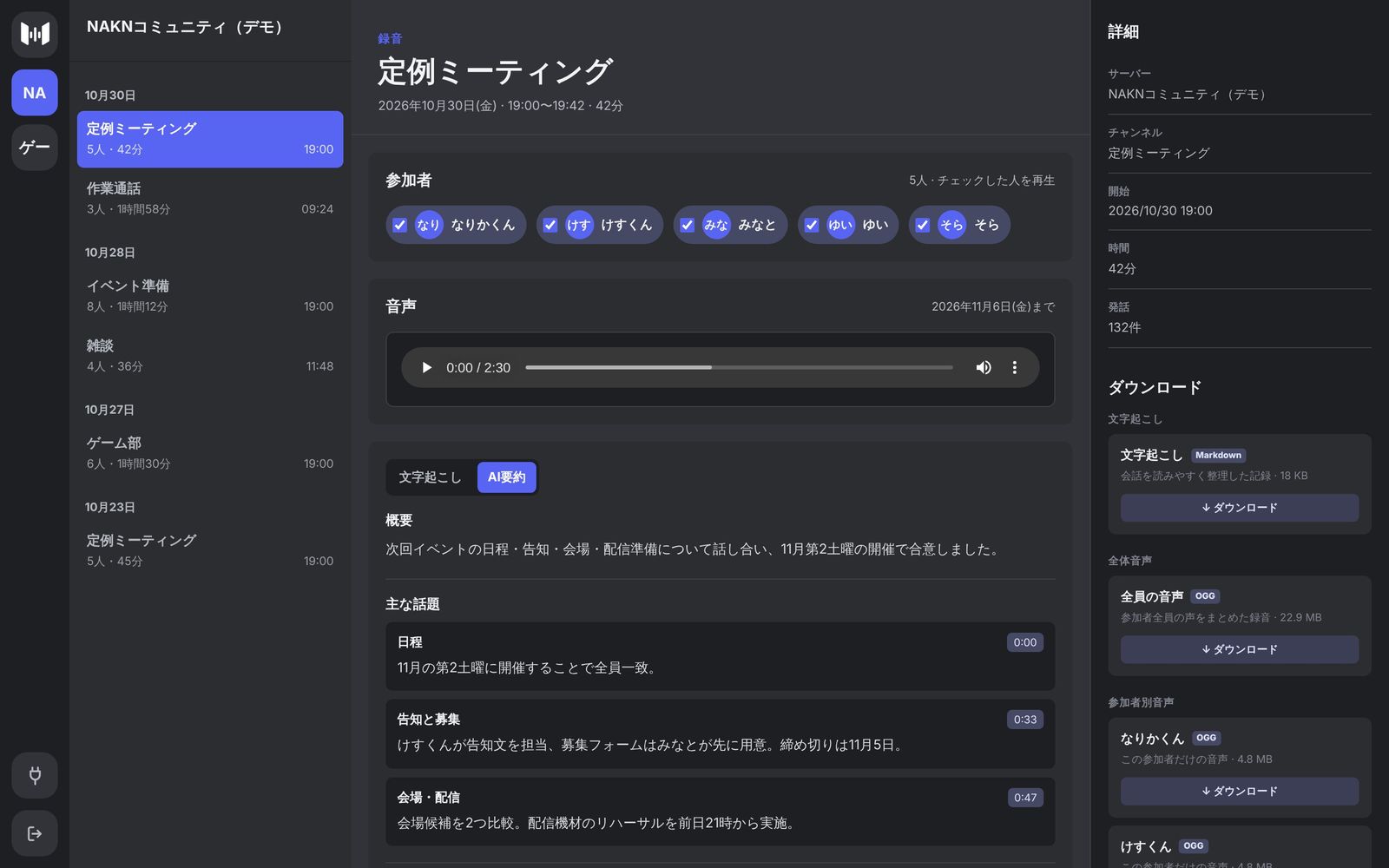Switch to the ゲー server icon

point(35,148)
